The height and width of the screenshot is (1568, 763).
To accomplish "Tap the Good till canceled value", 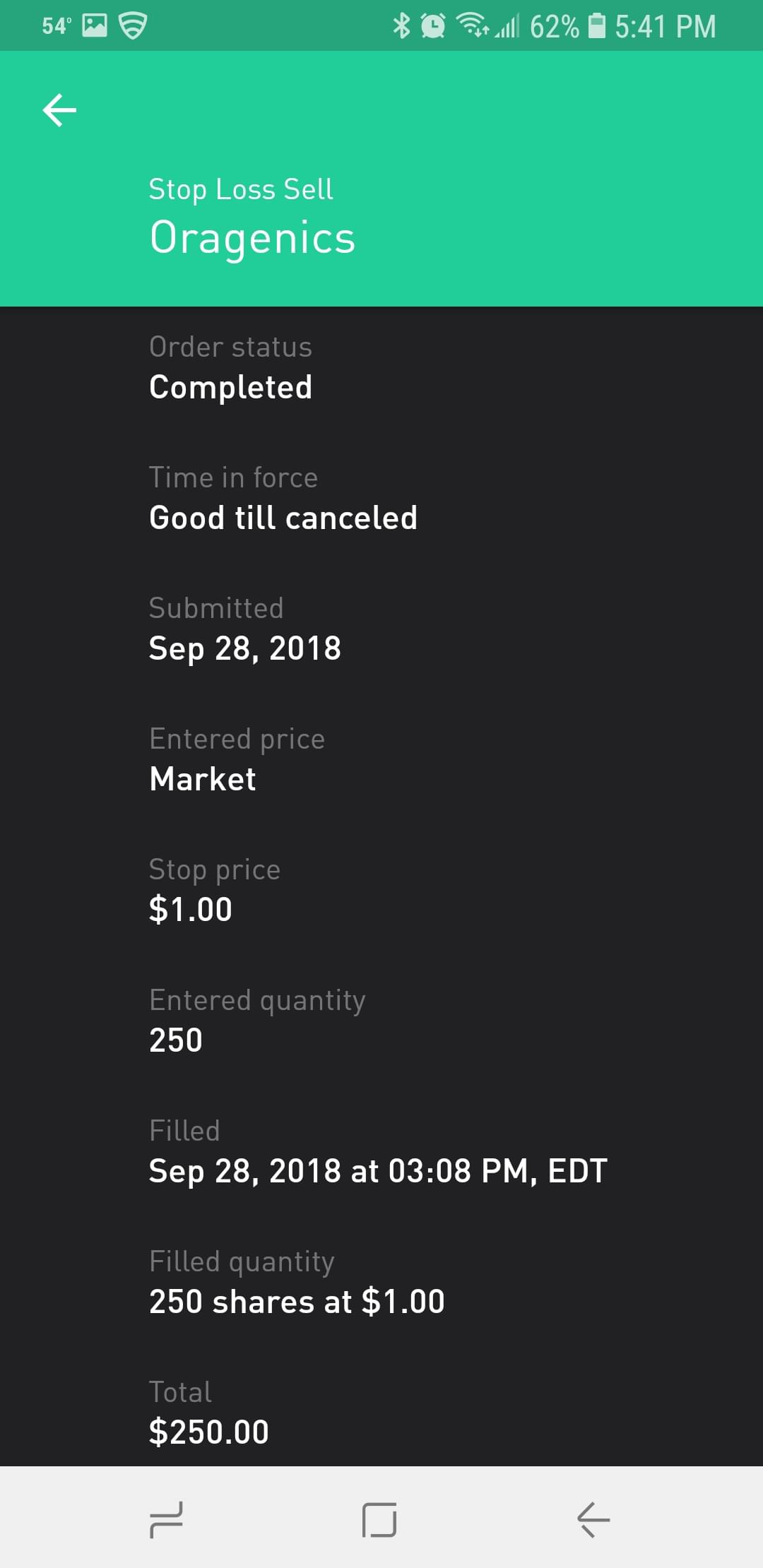I will (283, 518).
